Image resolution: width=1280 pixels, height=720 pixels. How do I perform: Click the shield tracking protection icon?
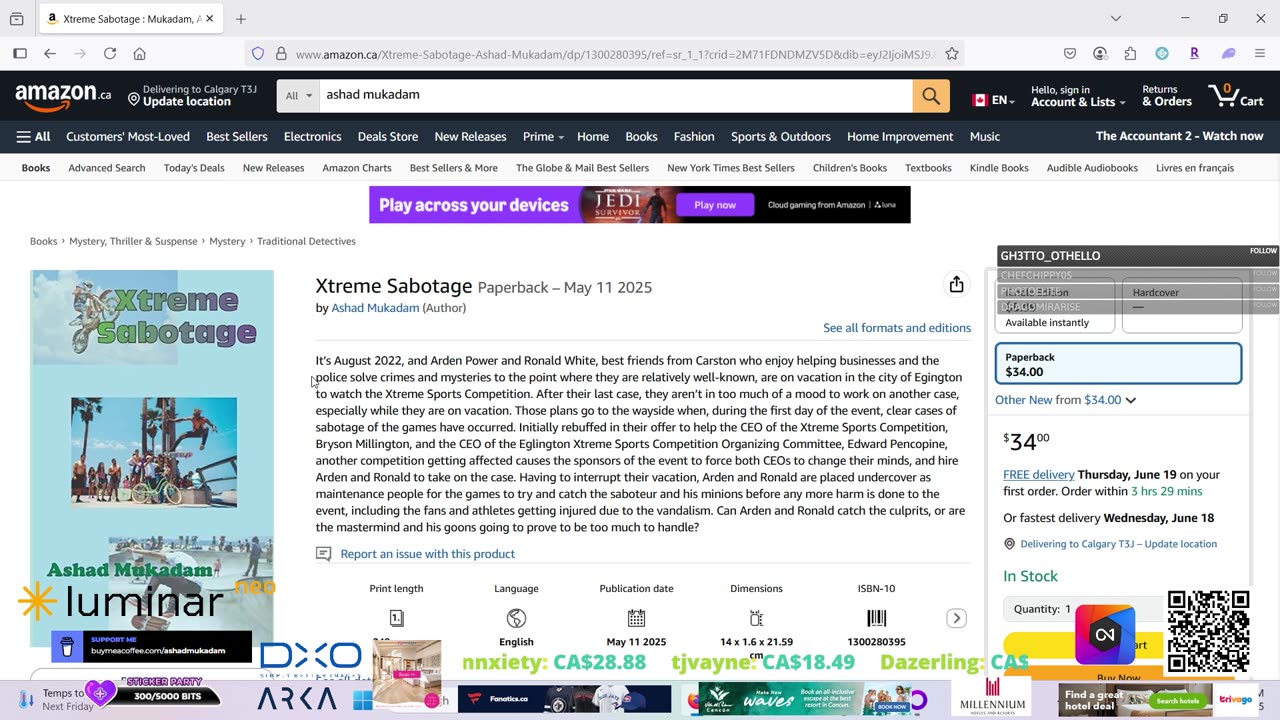[258, 54]
